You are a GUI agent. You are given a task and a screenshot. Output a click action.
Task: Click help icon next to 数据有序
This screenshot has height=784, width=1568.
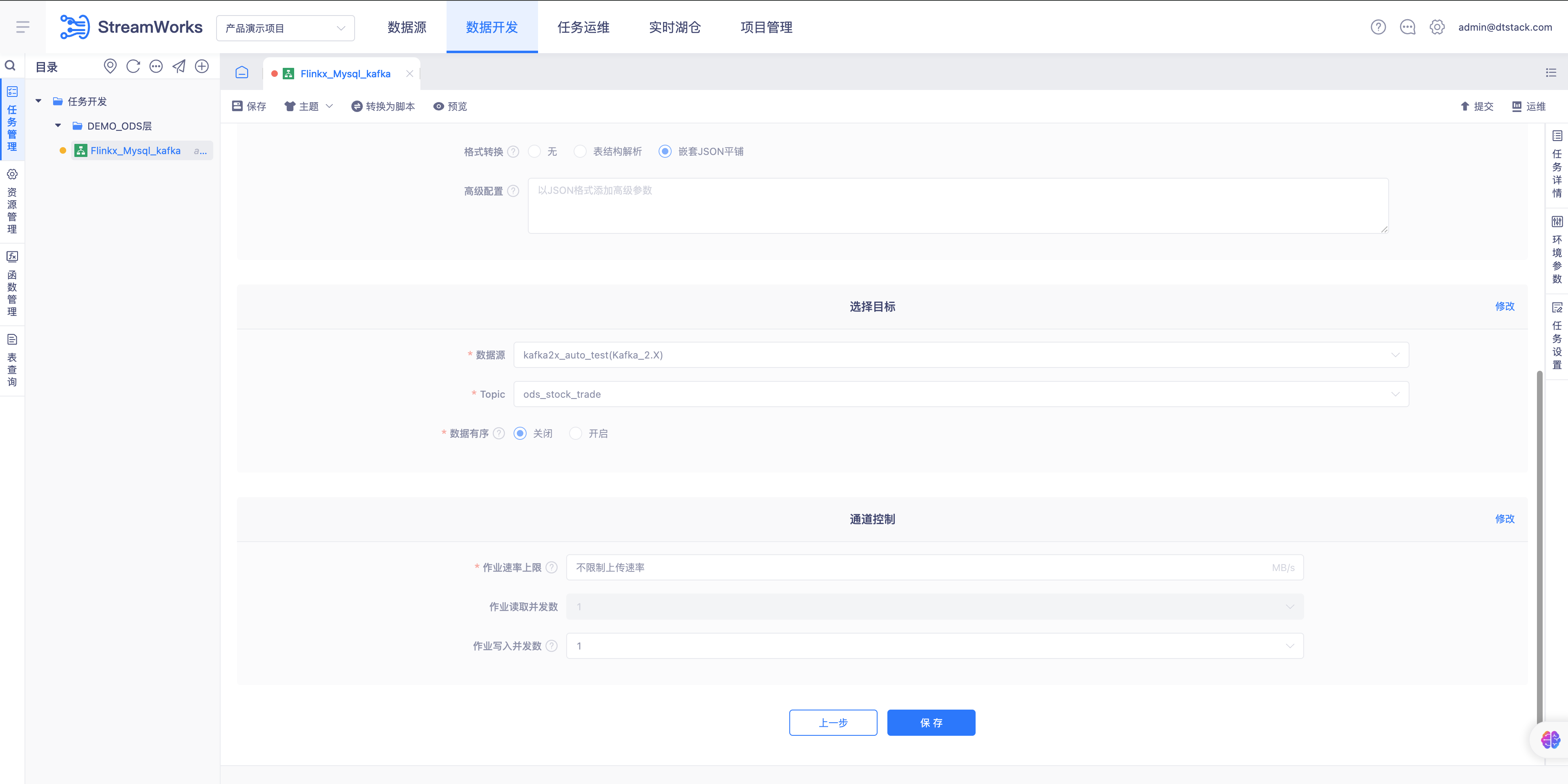pyautogui.click(x=498, y=433)
